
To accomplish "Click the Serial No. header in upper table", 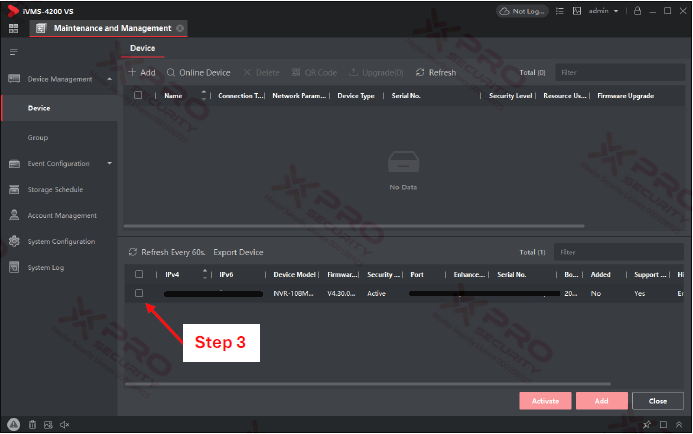I will point(406,95).
